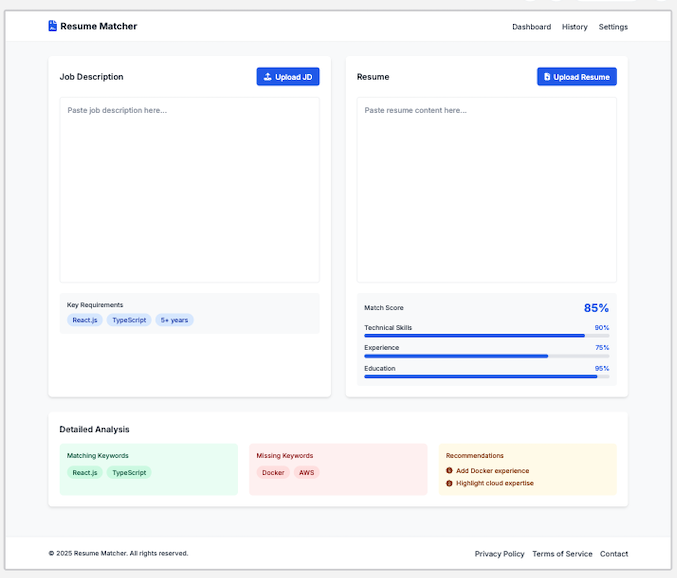677x578 pixels.
Task: Focus the resume content text area
Action: pos(487,190)
